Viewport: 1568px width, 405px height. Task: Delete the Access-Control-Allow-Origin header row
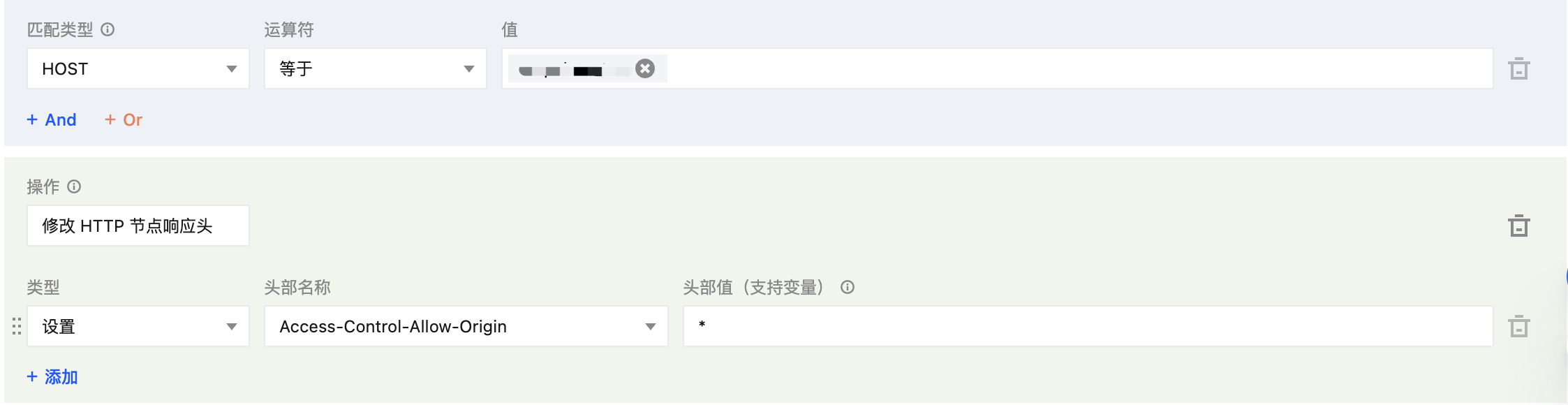[1518, 326]
